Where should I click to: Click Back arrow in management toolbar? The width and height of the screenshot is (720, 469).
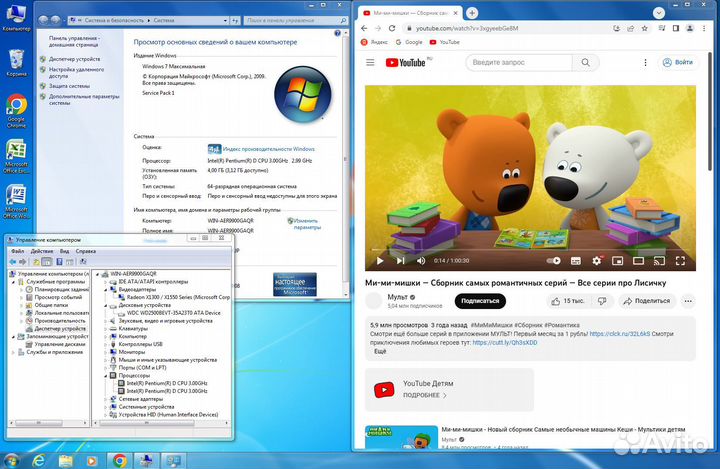(x=13, y=262)
